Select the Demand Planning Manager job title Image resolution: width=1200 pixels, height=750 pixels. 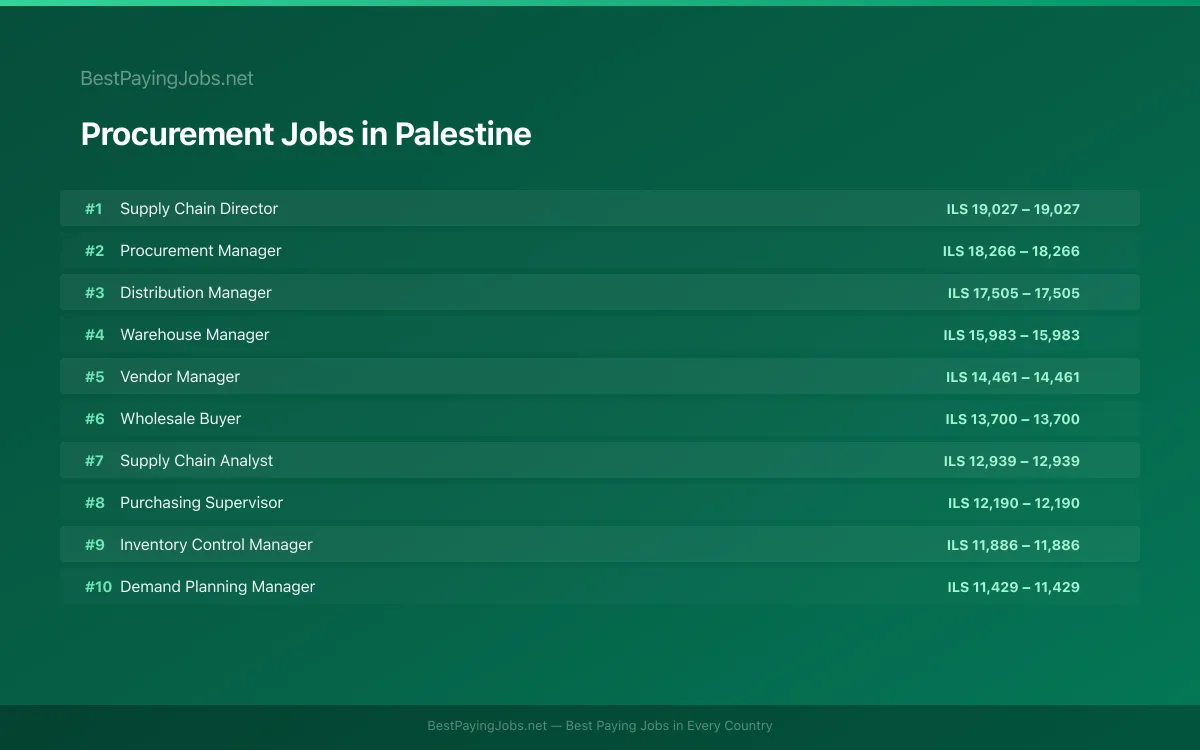[x=218, y=586]
